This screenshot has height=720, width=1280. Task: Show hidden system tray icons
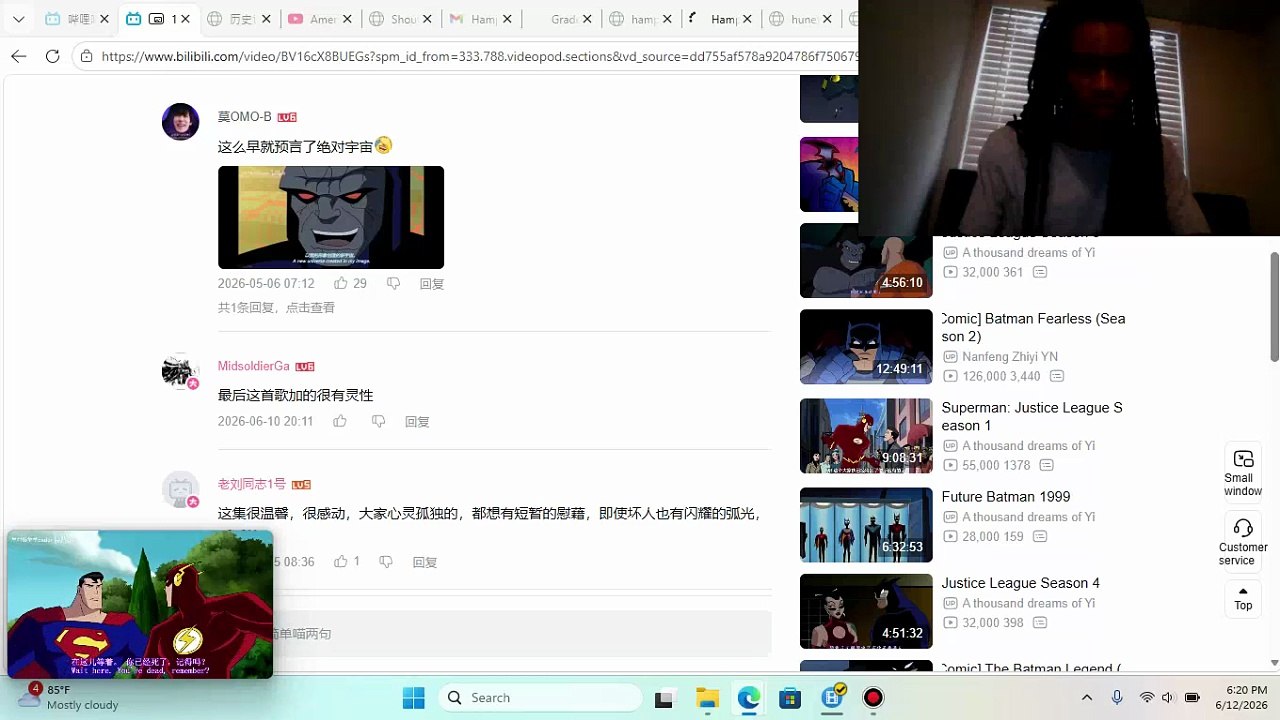(1087, 698)
